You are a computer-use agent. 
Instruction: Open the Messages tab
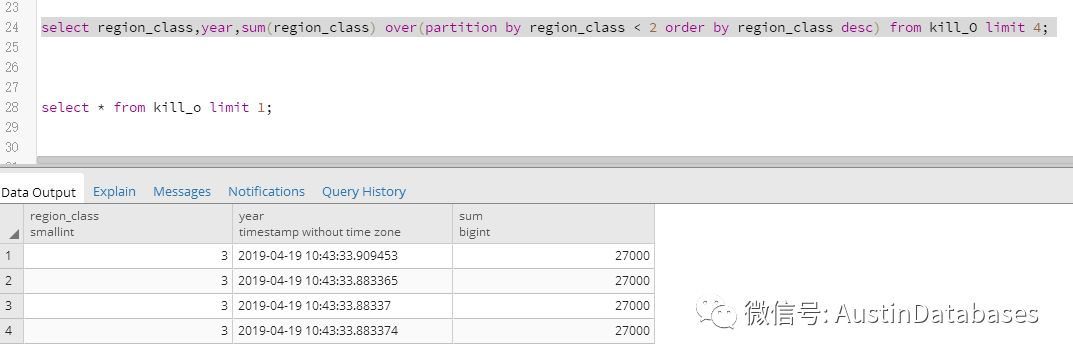[x=182, y=192]
